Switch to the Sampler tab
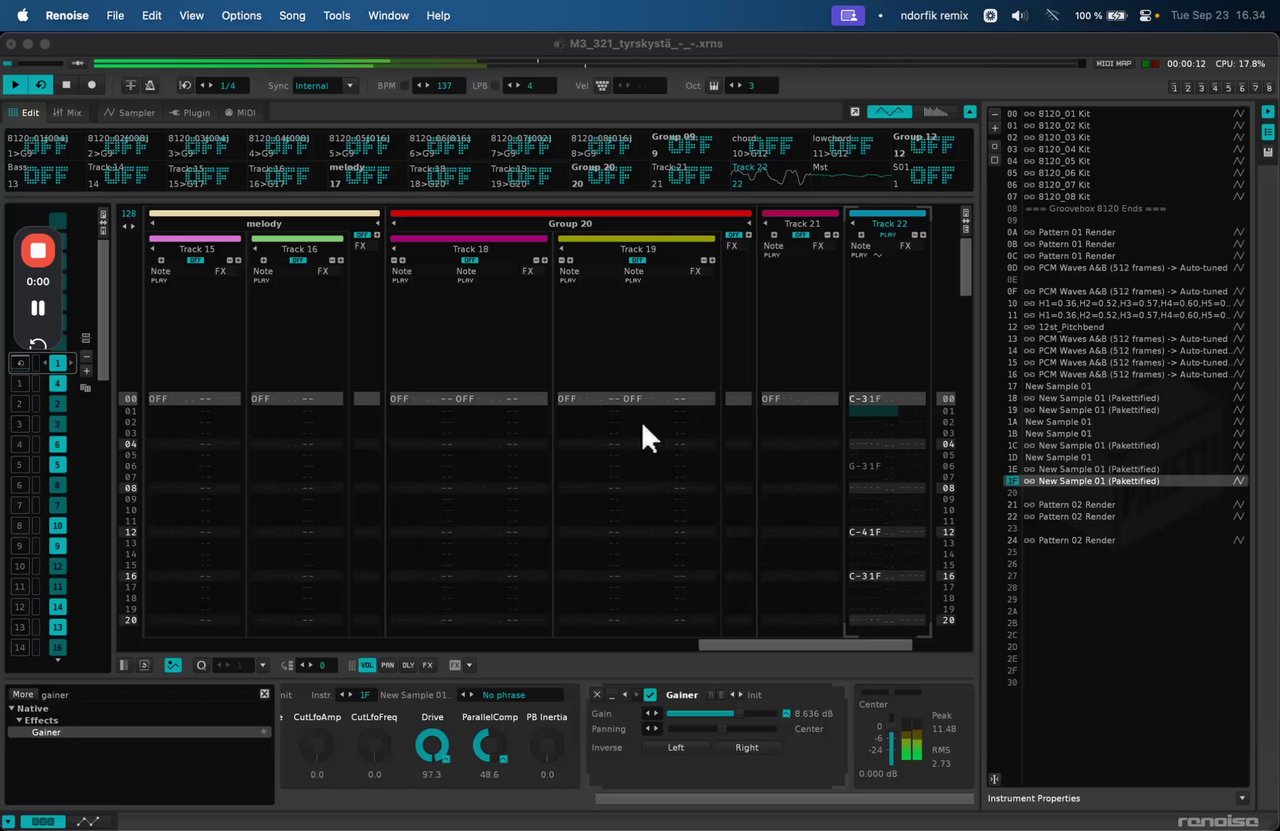This screenshot has width=1280, height=831. tap(130, 113)
